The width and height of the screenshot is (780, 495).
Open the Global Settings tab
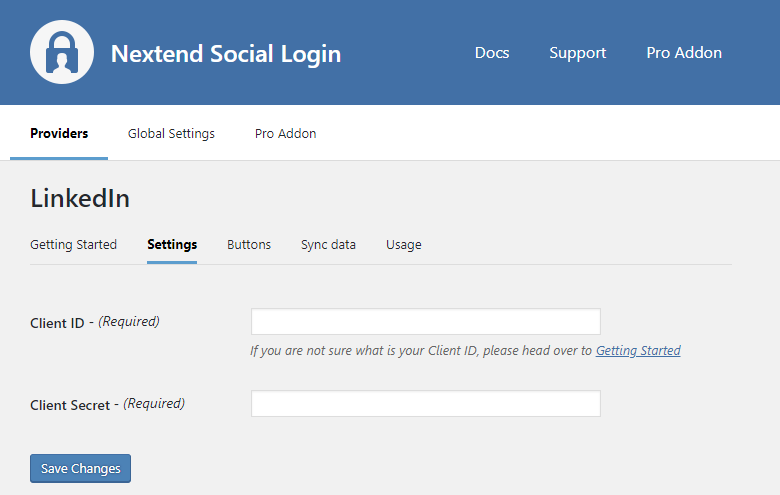[x=171, y=133]
